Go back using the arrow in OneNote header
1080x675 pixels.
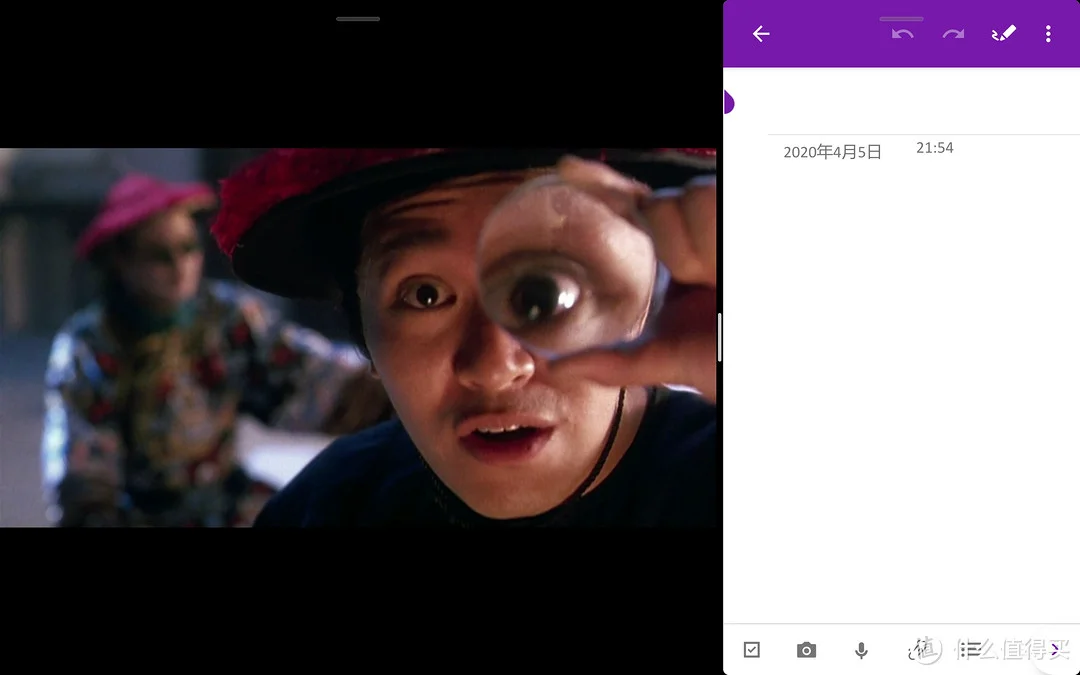pyautogui.click(x=760, y=34)
